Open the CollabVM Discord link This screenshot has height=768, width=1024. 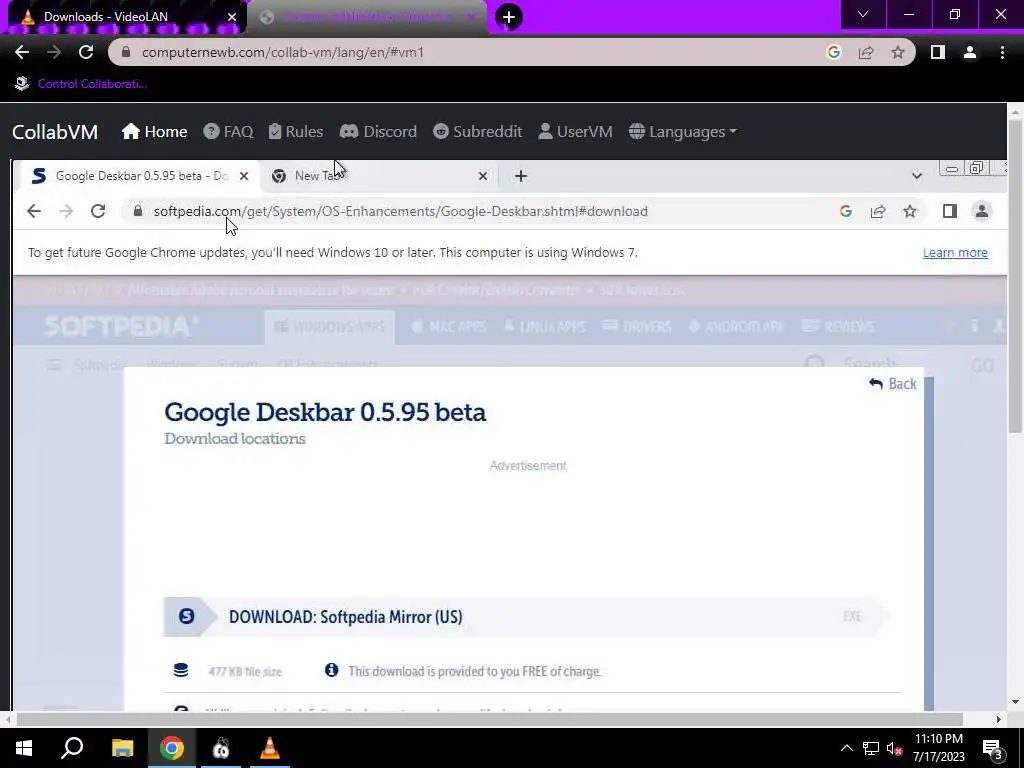378,132
